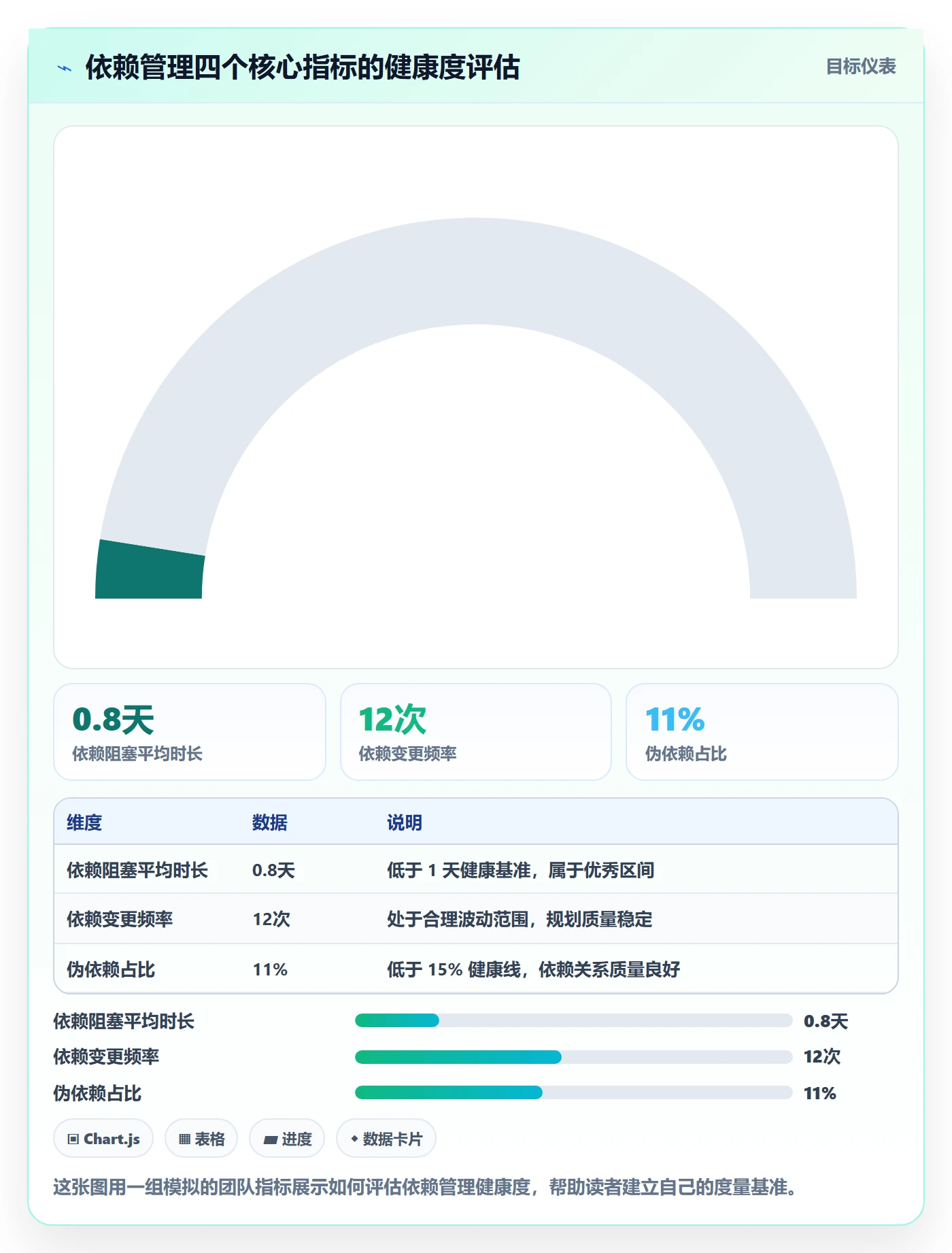Click the 说明 column header
The width and height of the screenshot is (952, 1253).
pyautogui.click(x=405, y=822)
